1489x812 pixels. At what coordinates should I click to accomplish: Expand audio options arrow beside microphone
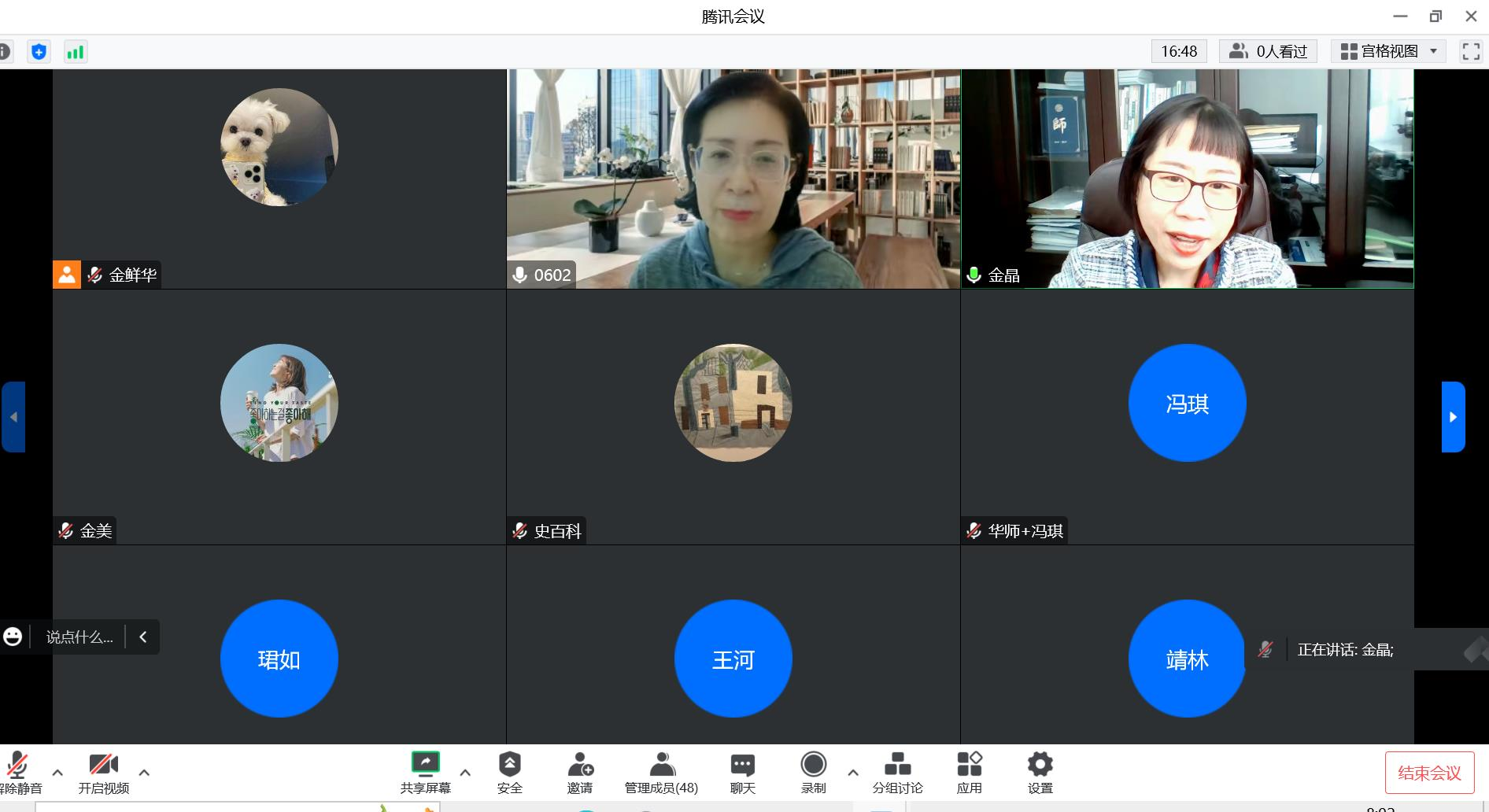(x=57, y=773)
